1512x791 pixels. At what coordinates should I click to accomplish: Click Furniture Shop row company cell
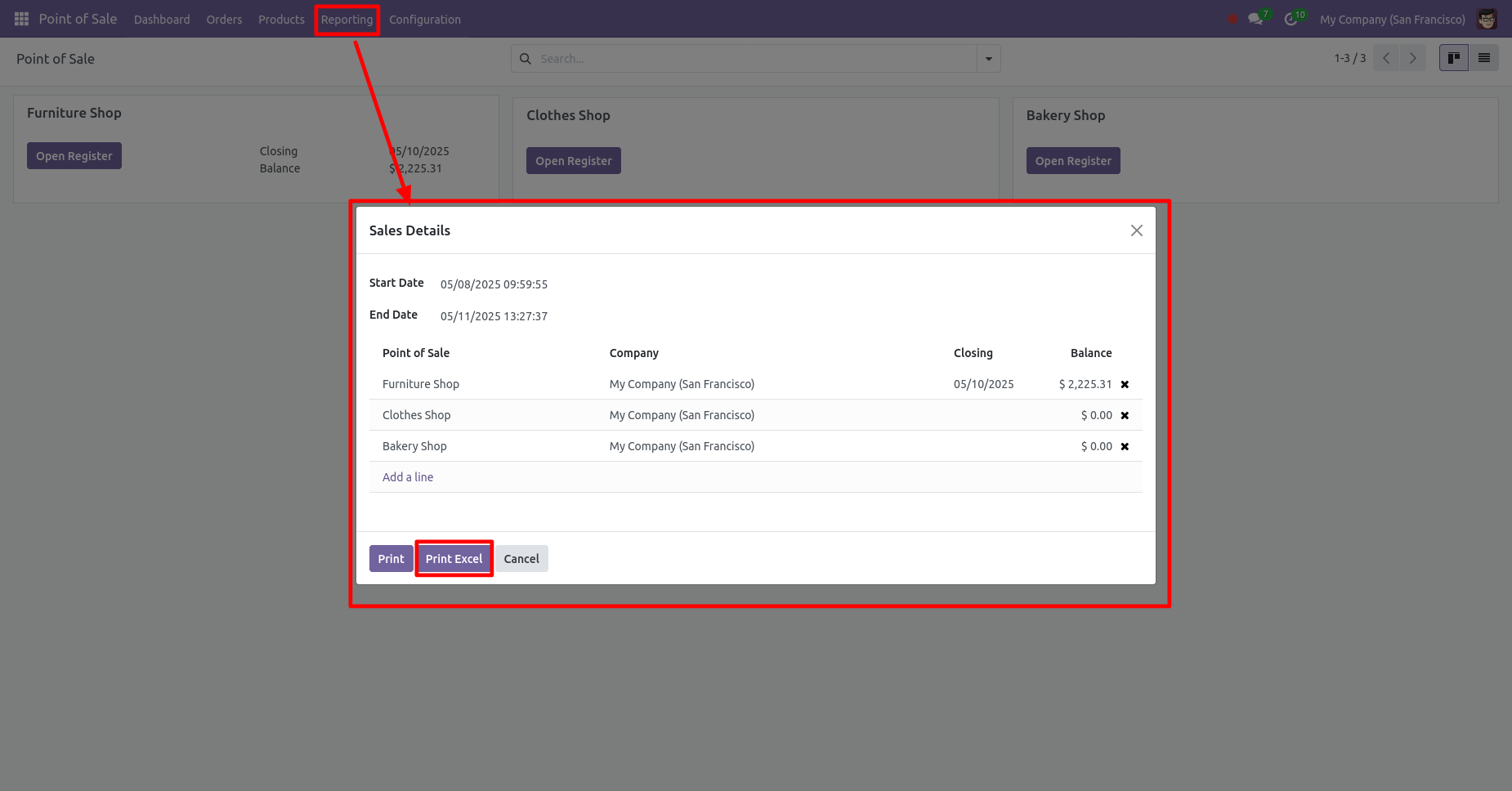[x=682, y=384]
